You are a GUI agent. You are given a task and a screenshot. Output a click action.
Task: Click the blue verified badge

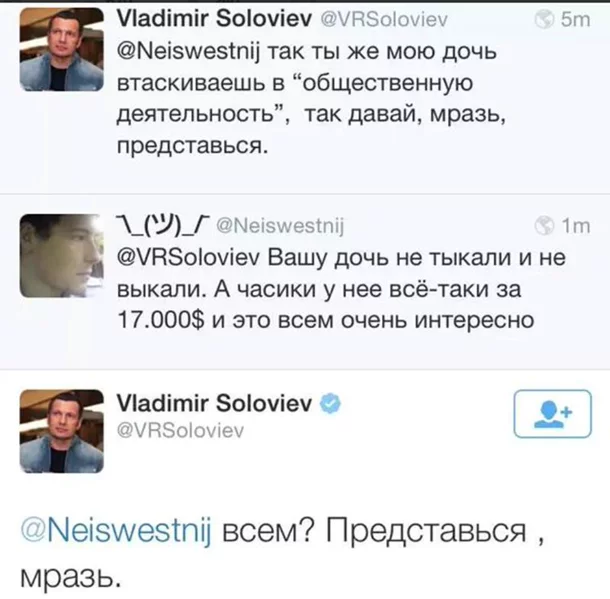click(334, 403)
